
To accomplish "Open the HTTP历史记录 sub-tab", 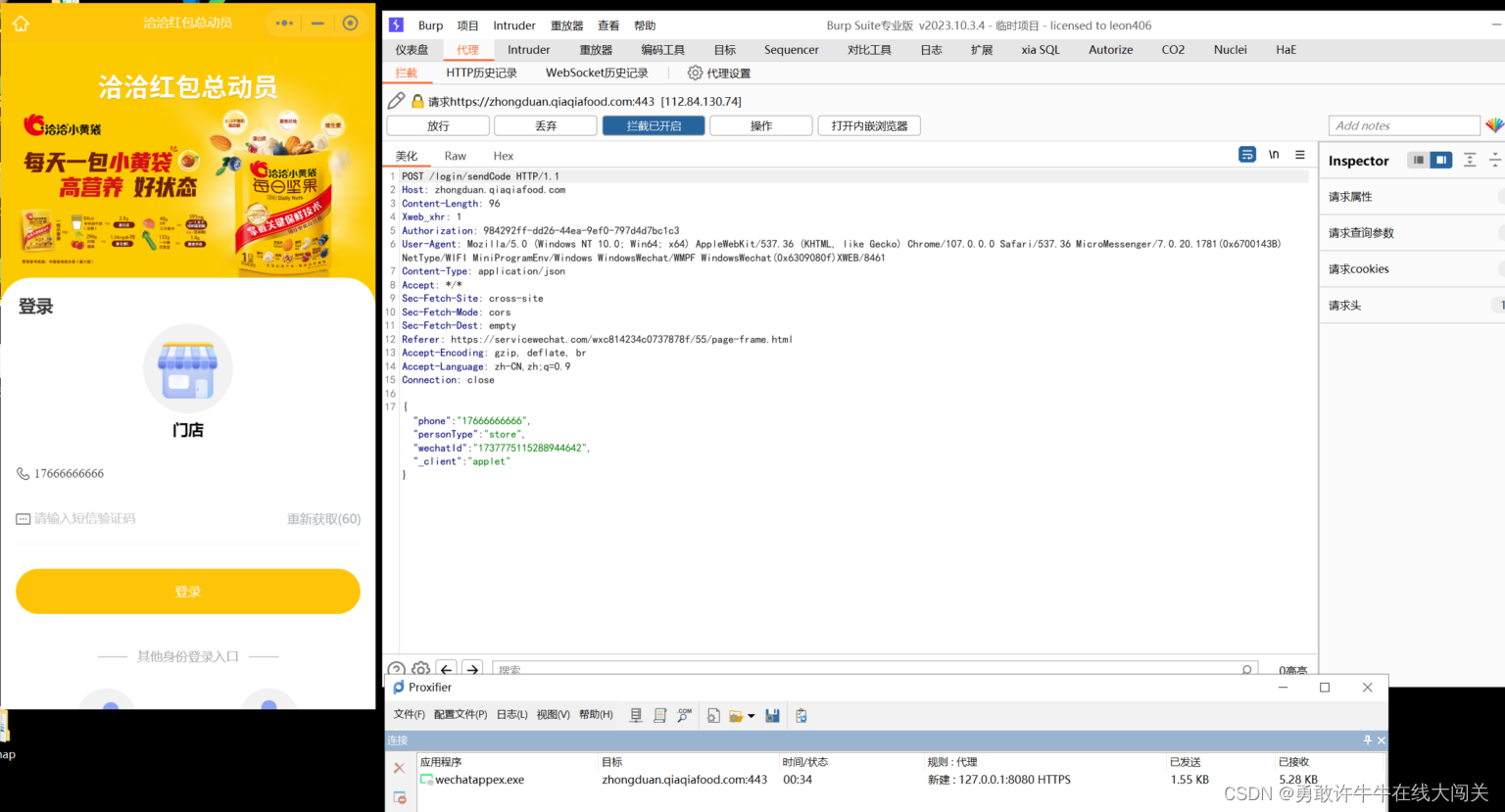I will [481, 73].
